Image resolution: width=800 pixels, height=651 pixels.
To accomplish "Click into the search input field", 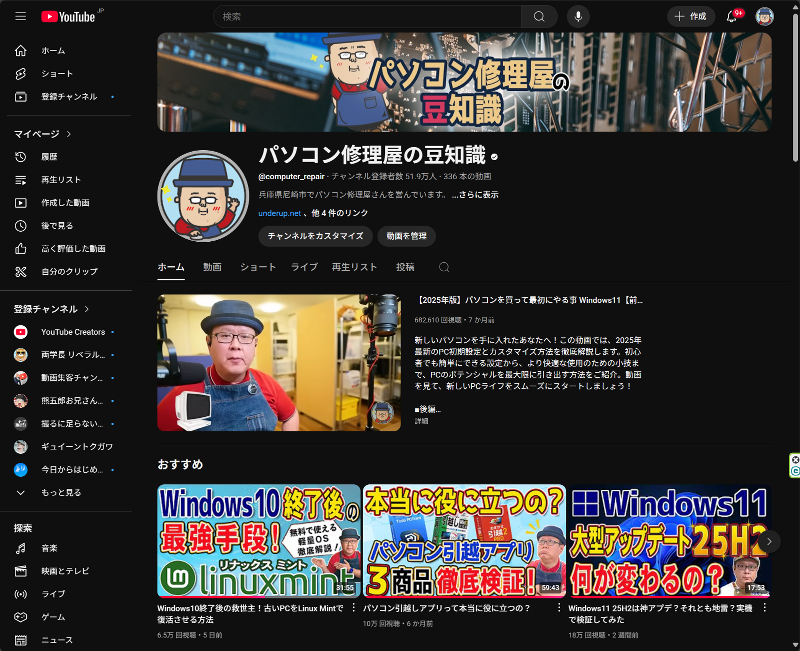I will tap(350, 16).
